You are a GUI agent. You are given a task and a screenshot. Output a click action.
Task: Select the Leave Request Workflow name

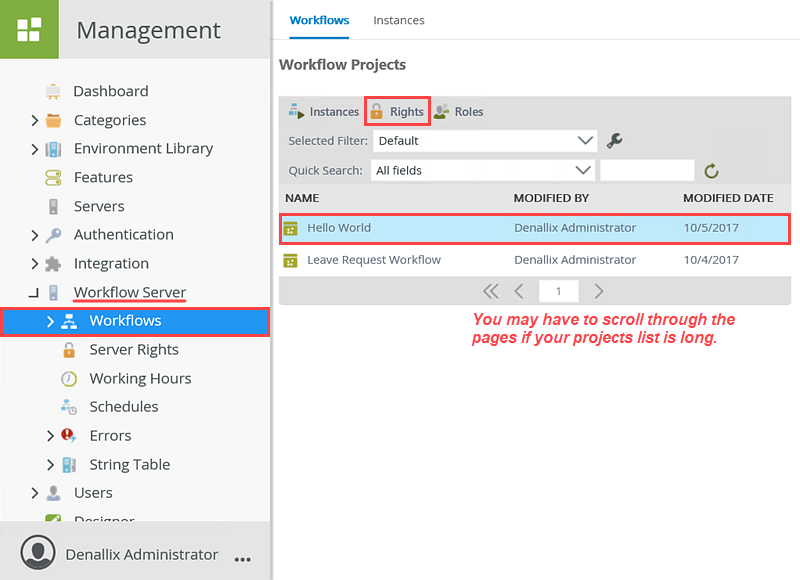tap(373, 260)
